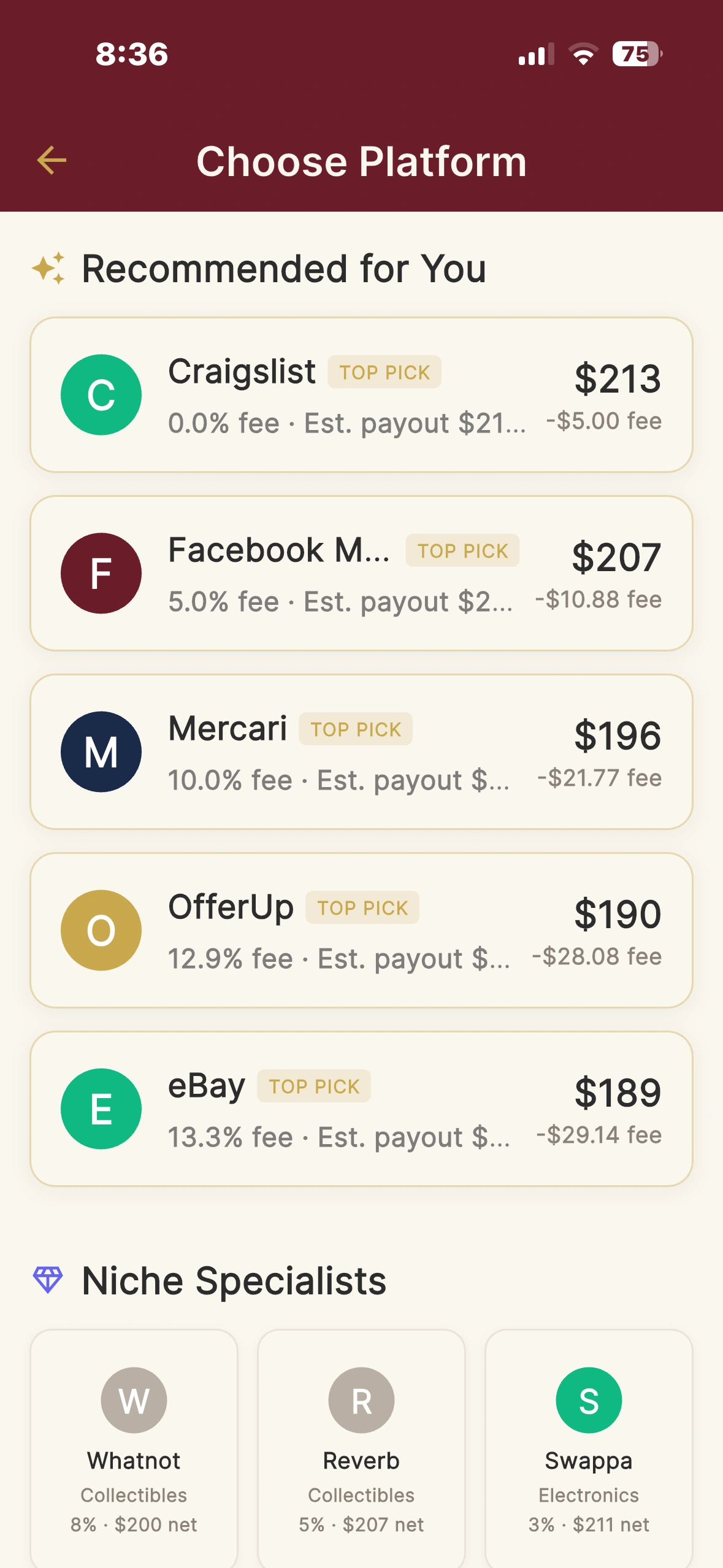Select the Swappa Electronics 3% net line

click(x=589, y=1524)
